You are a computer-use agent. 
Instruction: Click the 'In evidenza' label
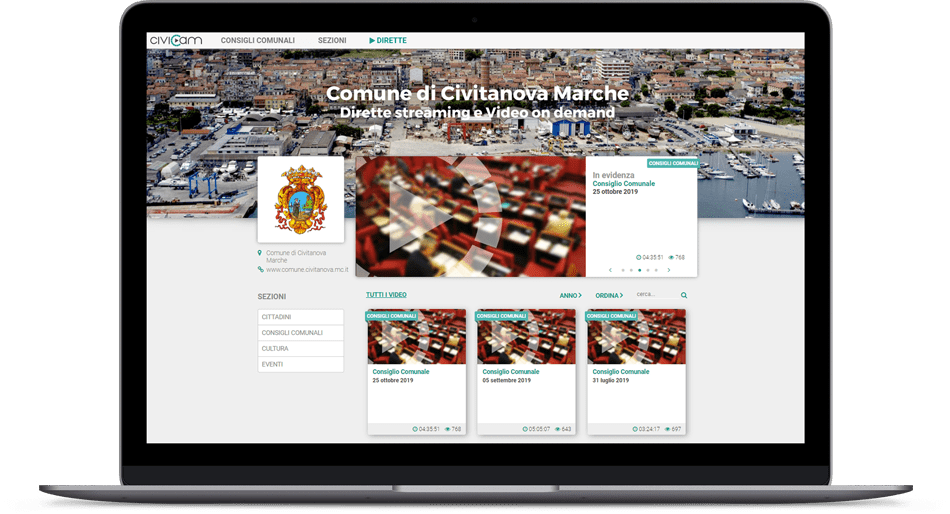(613, 175)
